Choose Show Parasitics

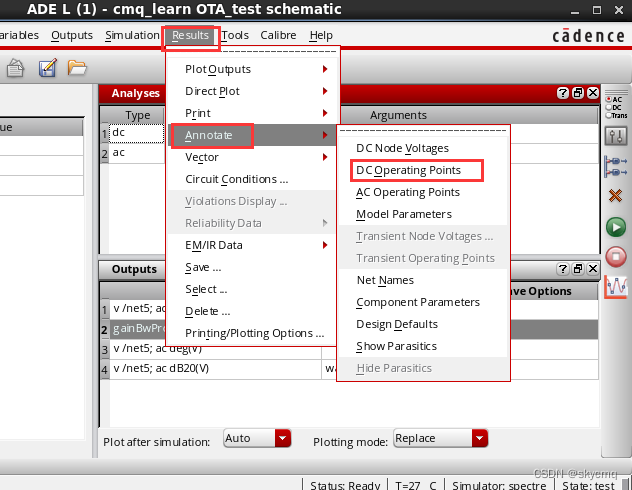pos(423,346)
